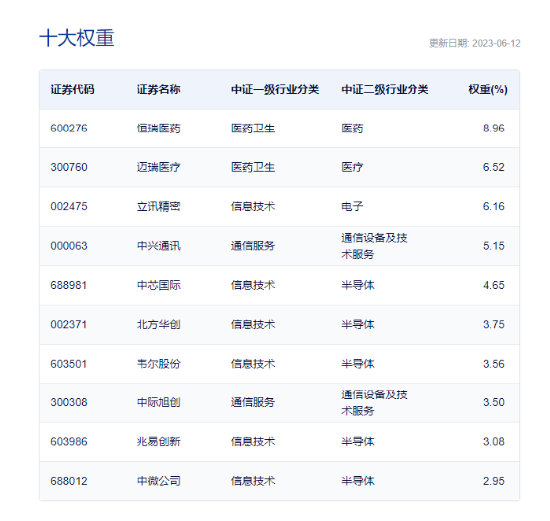Select stock code 300308

69,402
